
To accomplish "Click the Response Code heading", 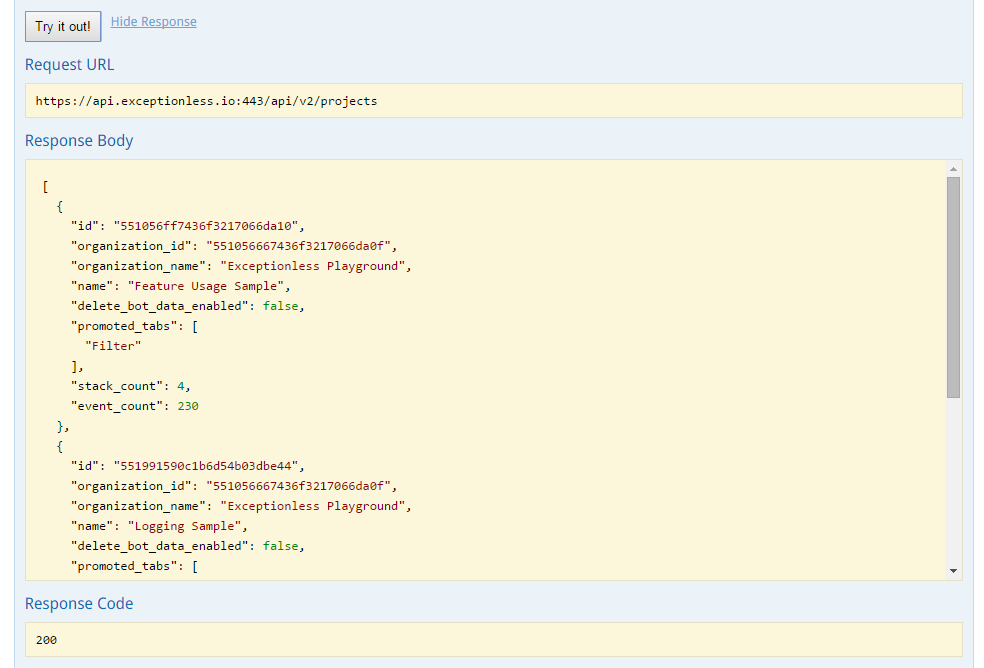I will pos(79,604).
